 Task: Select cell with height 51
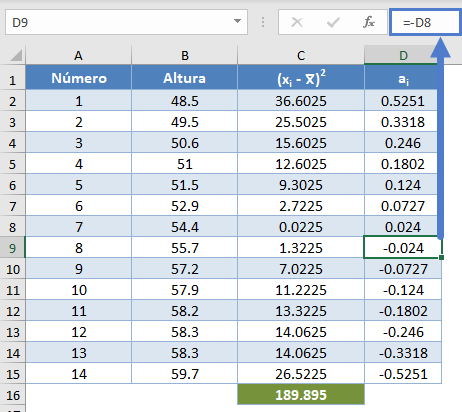(x=185, y=164)
